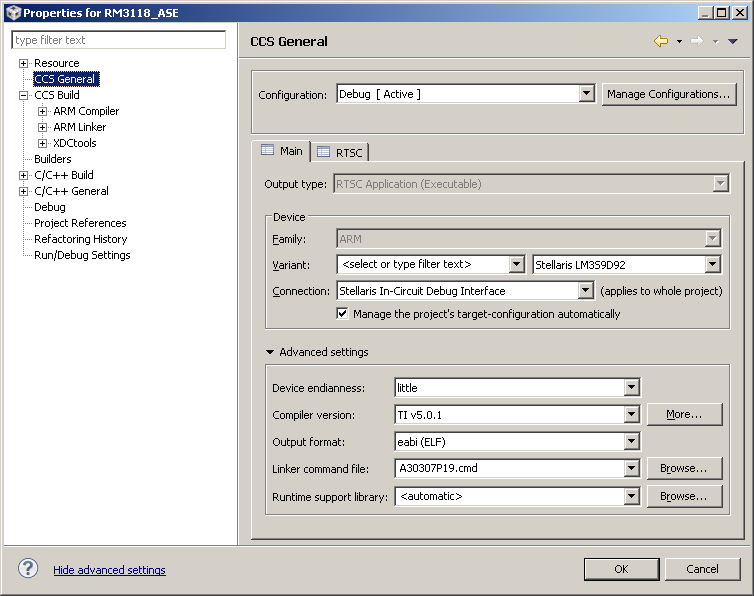Click the OK button
754x596 pixels.
tap(621, 569)
